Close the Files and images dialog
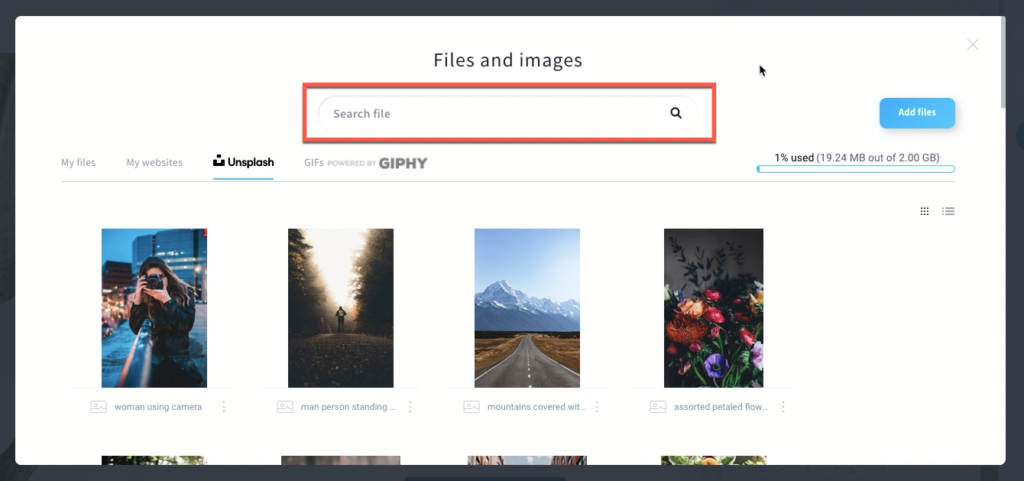Image resolution: width=1024 pixels, height=481 pixels. (972, 44)
